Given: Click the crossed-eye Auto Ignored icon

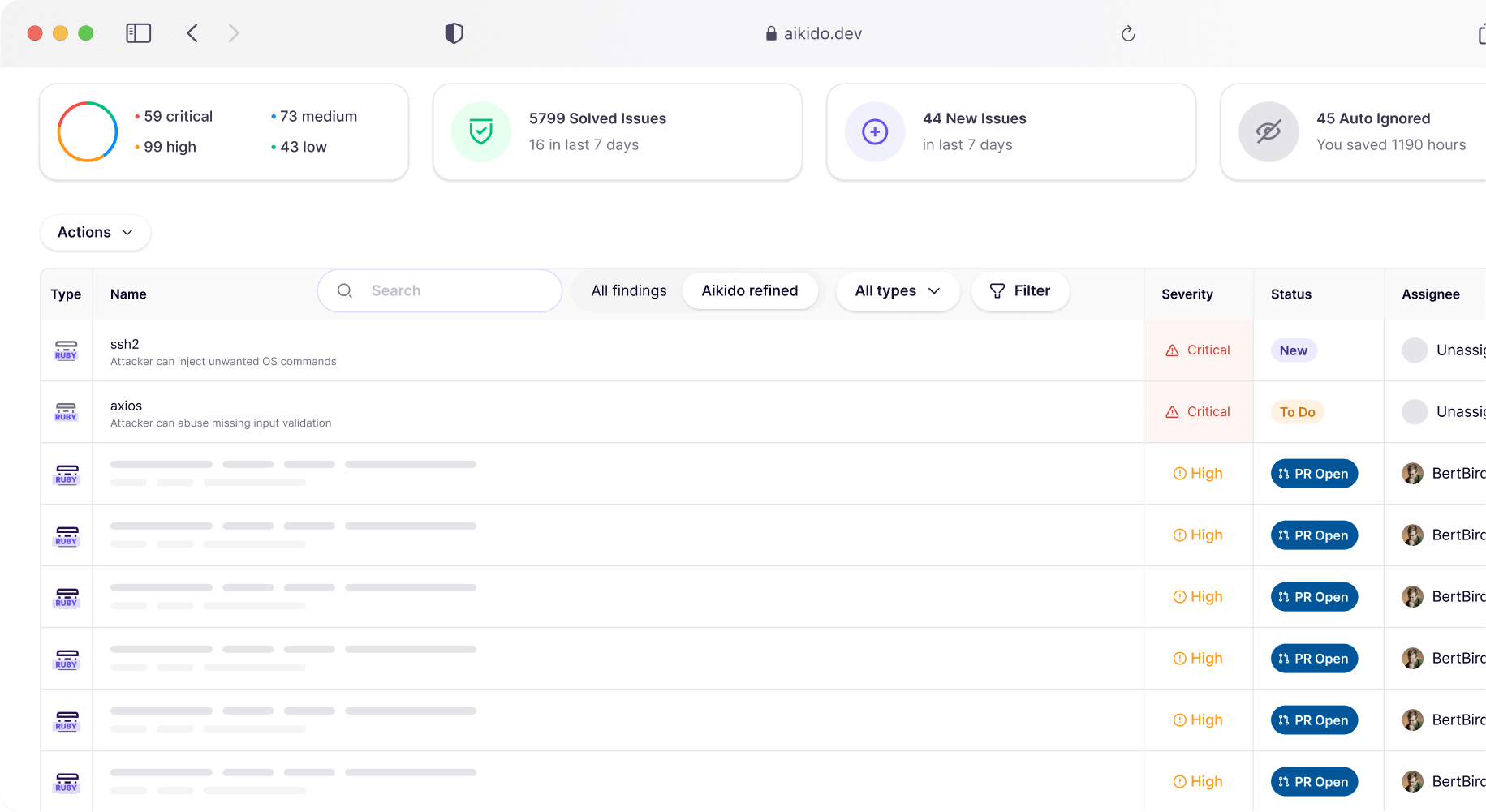Looking at the screenshot, I should pyautogui.click(x=1268, y=131).
